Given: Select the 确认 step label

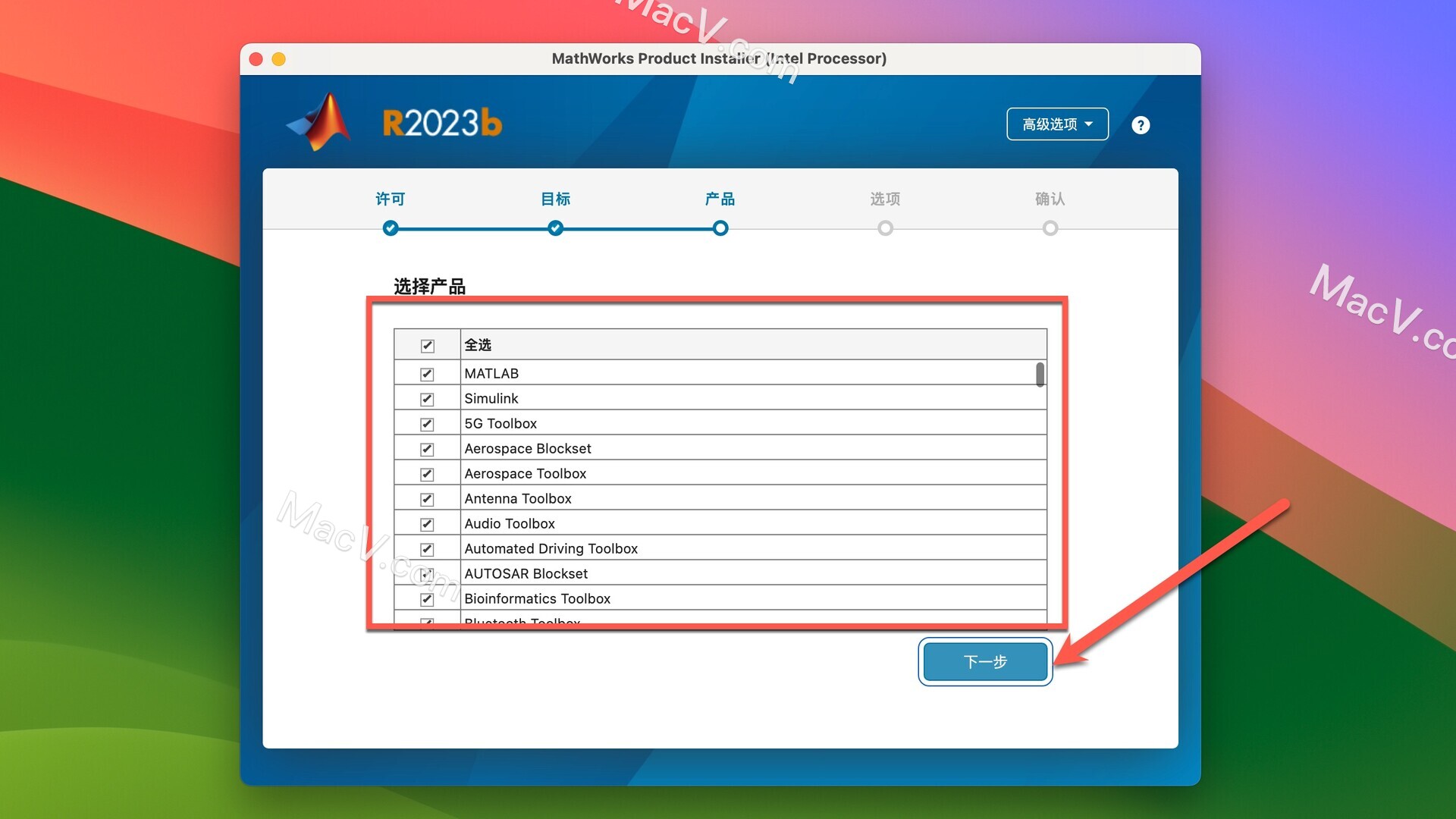Looking at the screenshot, I should [1050, 199].
